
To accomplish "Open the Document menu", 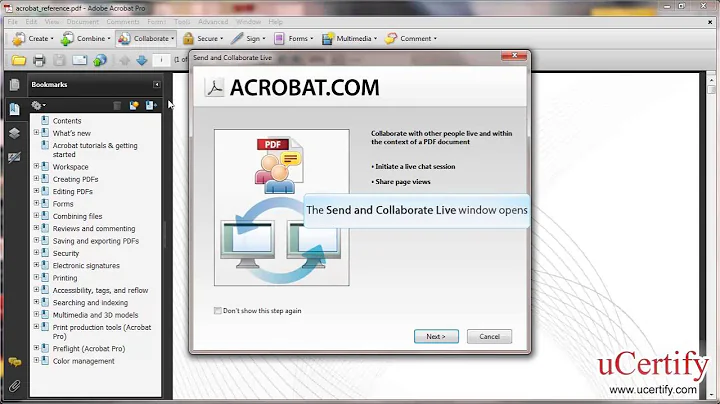I will [x=83, y=22].
